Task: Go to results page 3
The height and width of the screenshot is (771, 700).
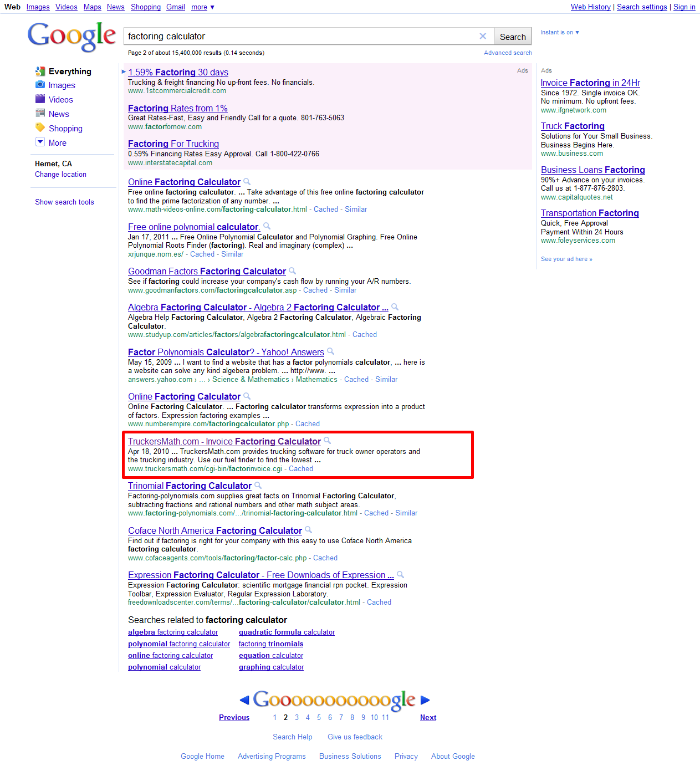Action: pyautogui.click(x=296, y=717)
